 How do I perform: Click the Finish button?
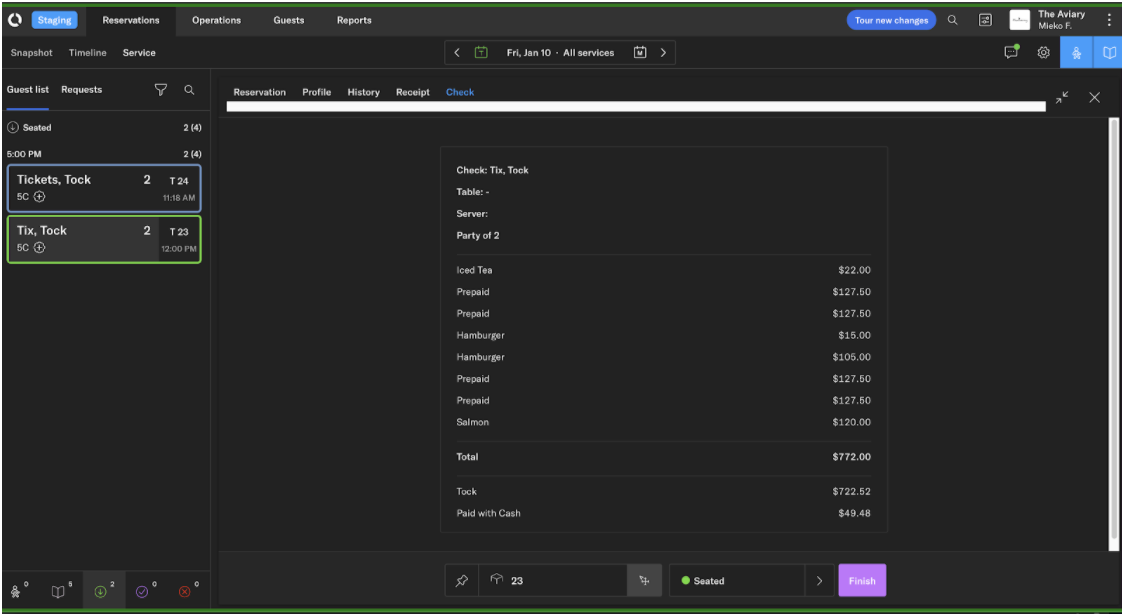click(861, 580)
